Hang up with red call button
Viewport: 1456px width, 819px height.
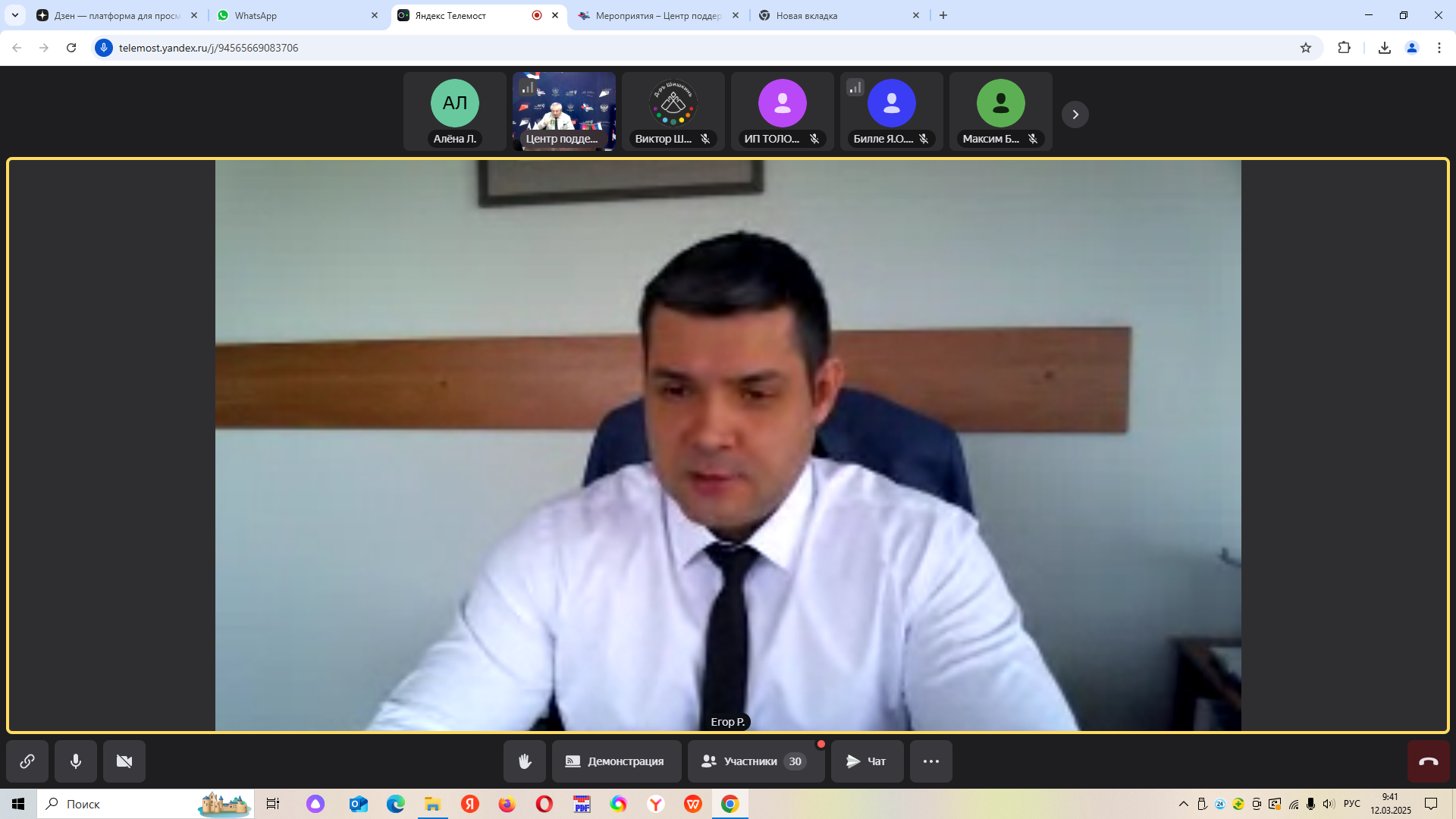[x=1428, y=761]
